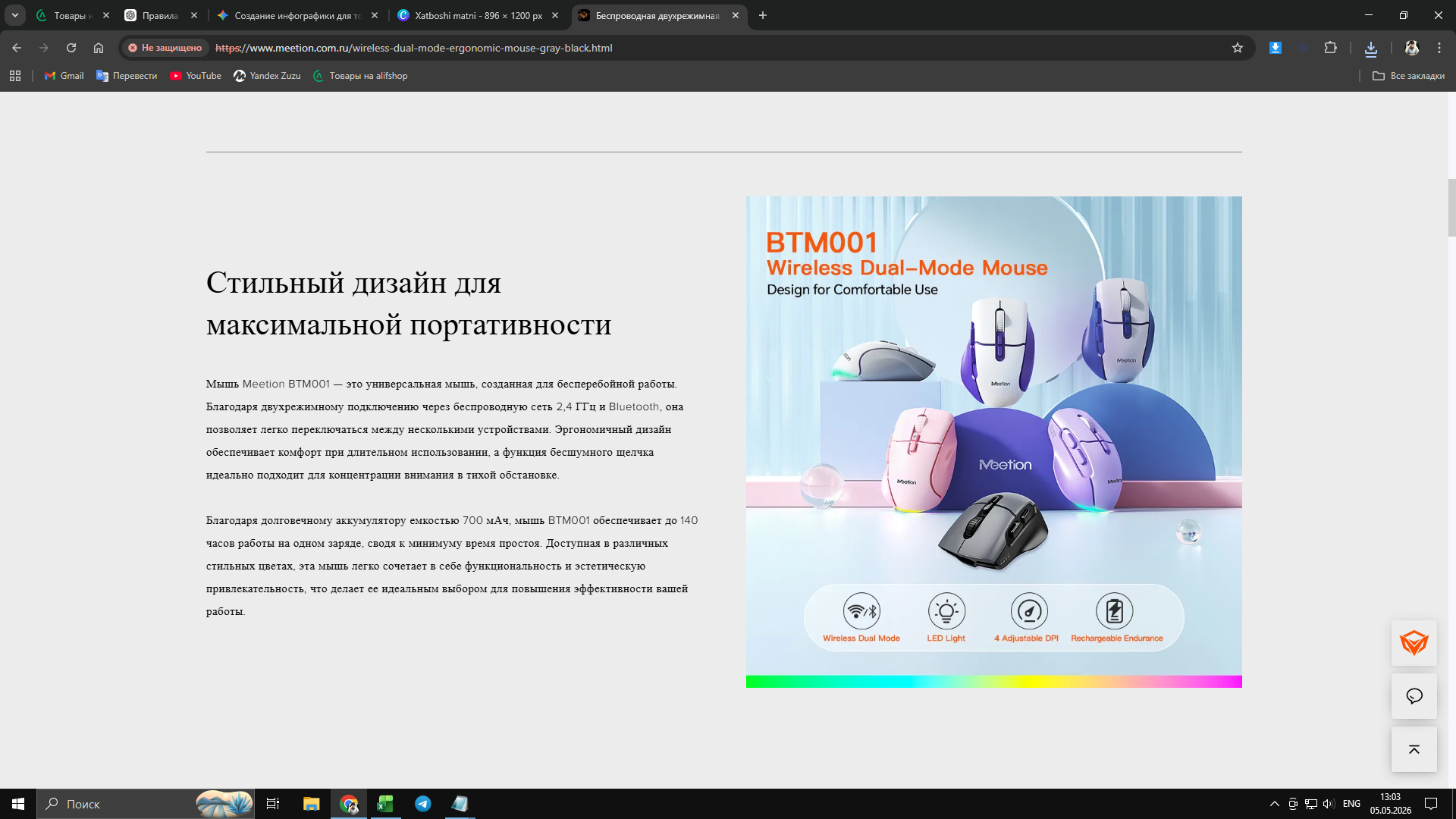This screenshot has height=819, width=1456.
Task: Open Chrome Downloads icon in toolbar
Action: coord(1371,48)
